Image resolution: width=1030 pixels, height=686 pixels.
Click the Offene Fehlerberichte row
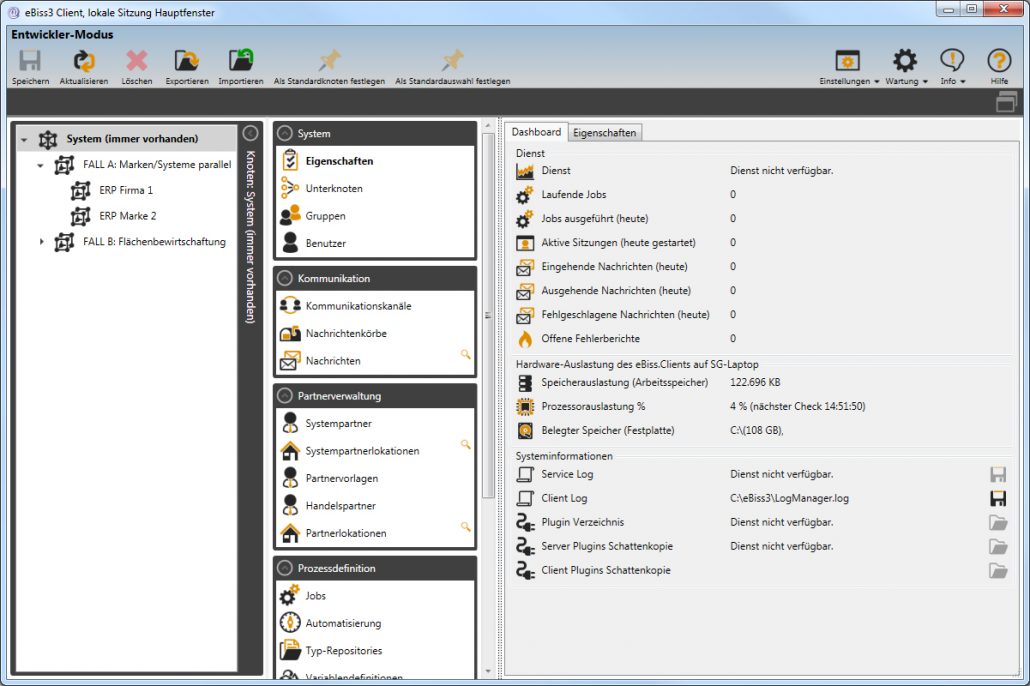pos(762,339)
